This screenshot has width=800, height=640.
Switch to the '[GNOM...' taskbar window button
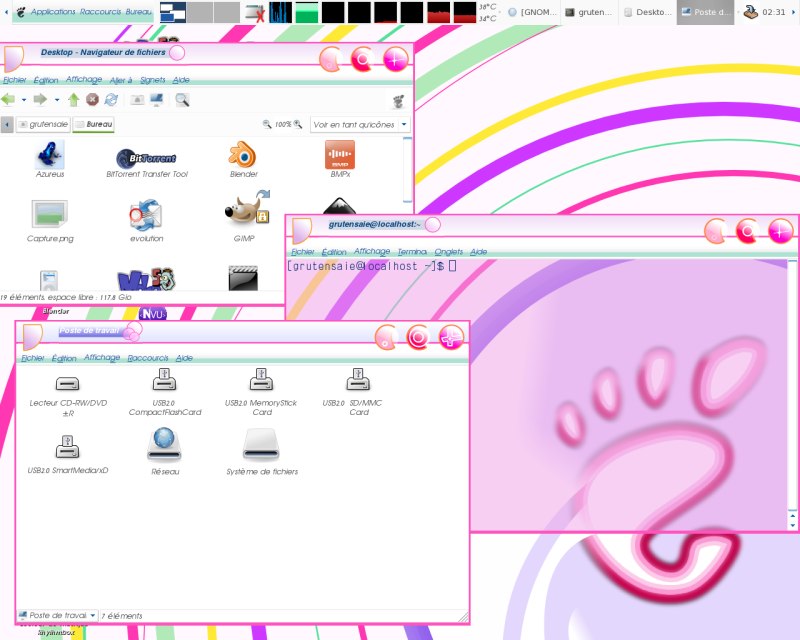533,12
